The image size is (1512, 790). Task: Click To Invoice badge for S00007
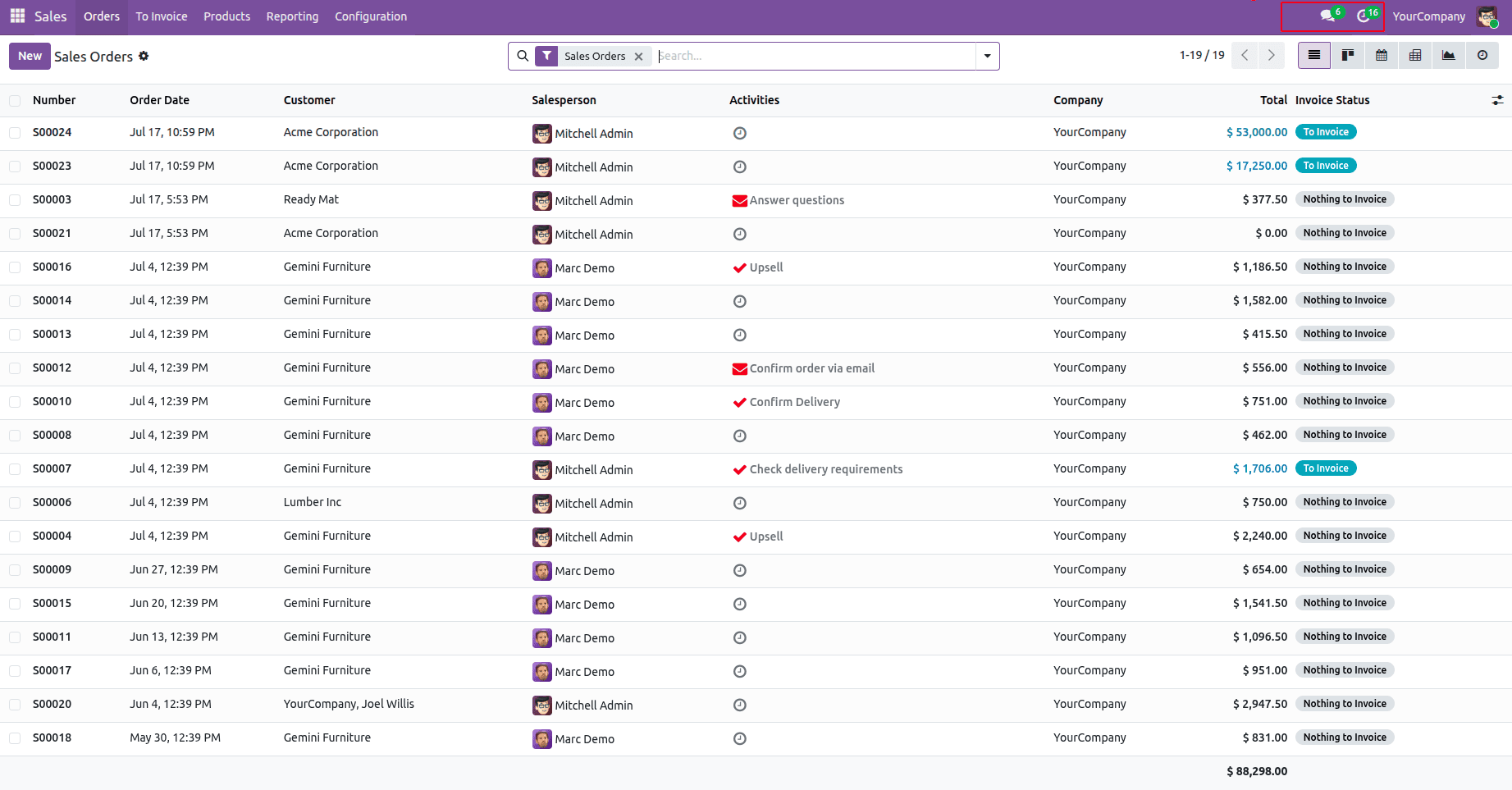tap(1326, 468)
